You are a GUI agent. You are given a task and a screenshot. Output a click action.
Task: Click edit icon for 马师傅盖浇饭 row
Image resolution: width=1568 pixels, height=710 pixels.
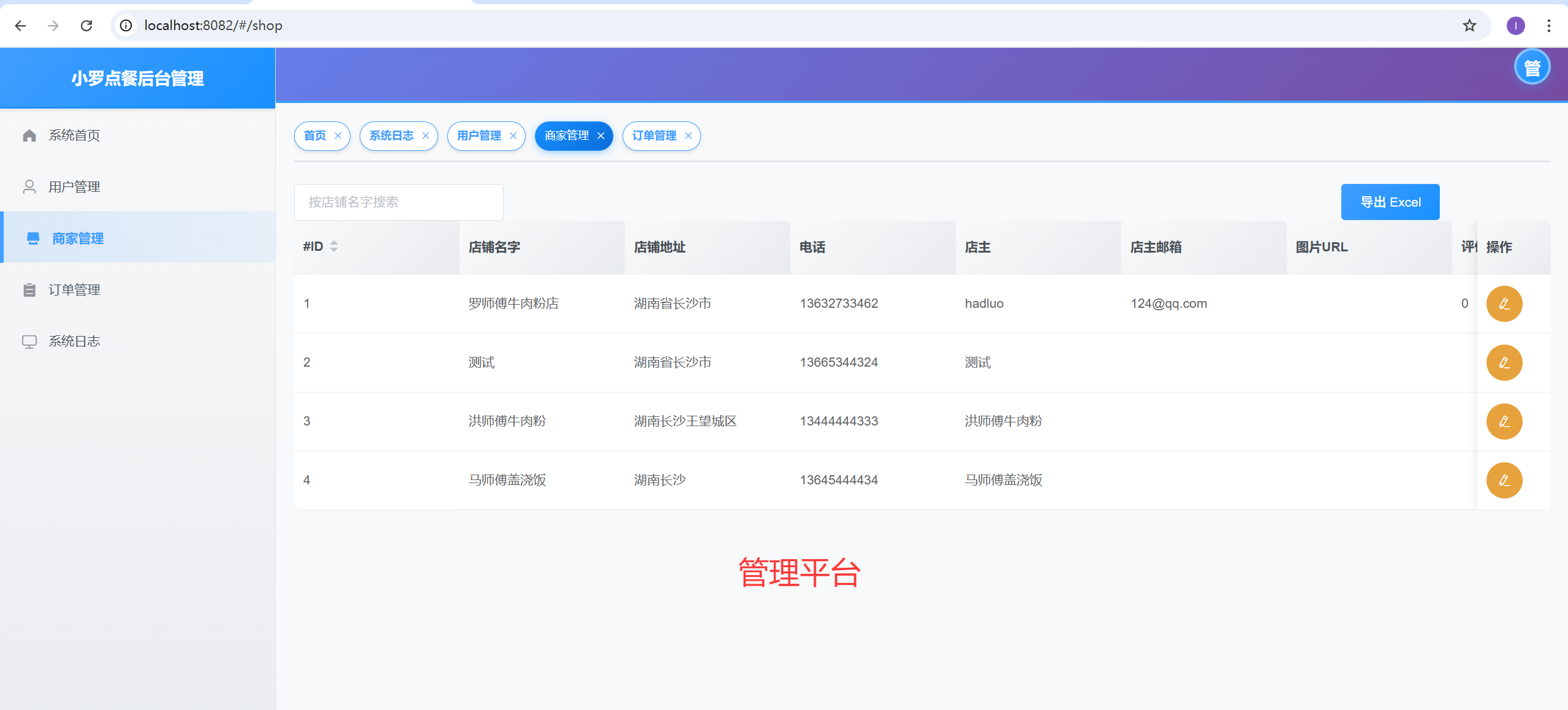pos(1504,481)
